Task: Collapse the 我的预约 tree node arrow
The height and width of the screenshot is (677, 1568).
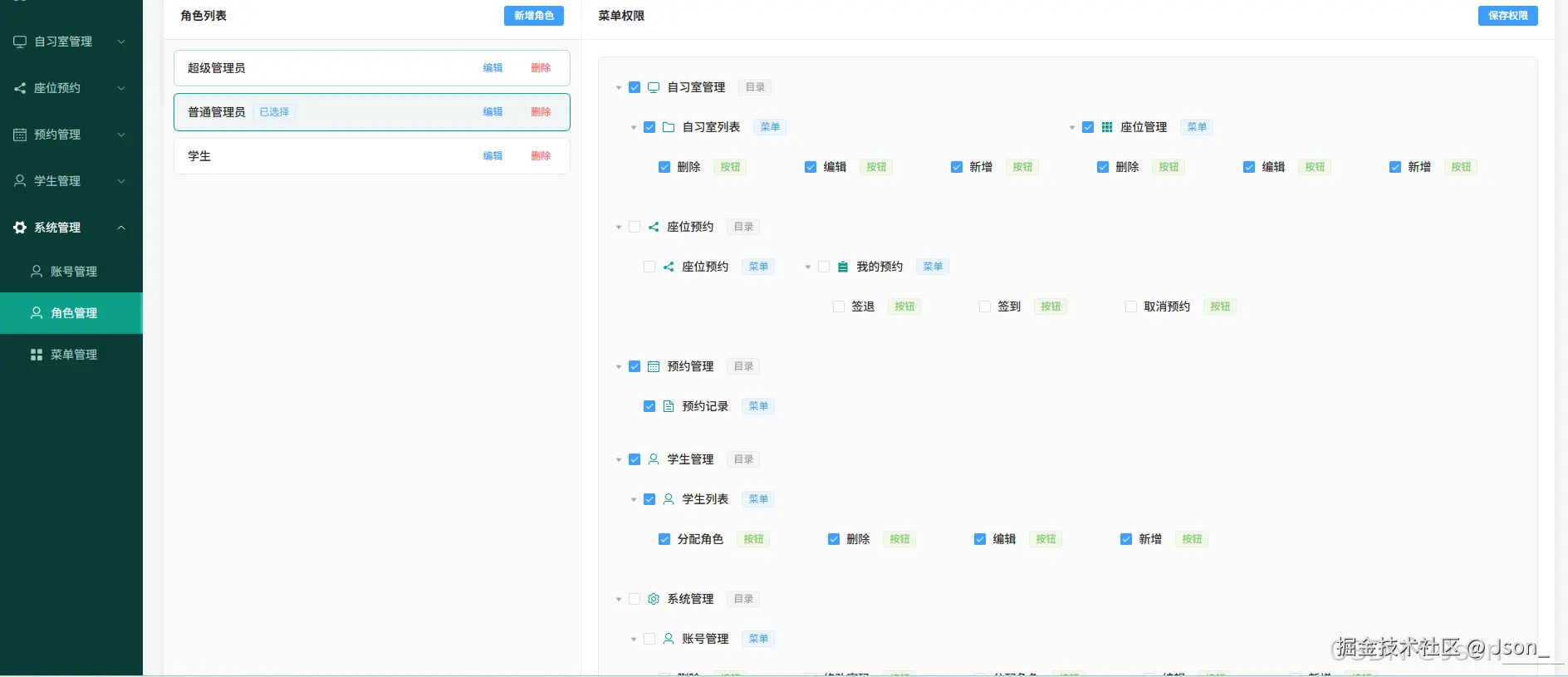Action: pos(808,267)
